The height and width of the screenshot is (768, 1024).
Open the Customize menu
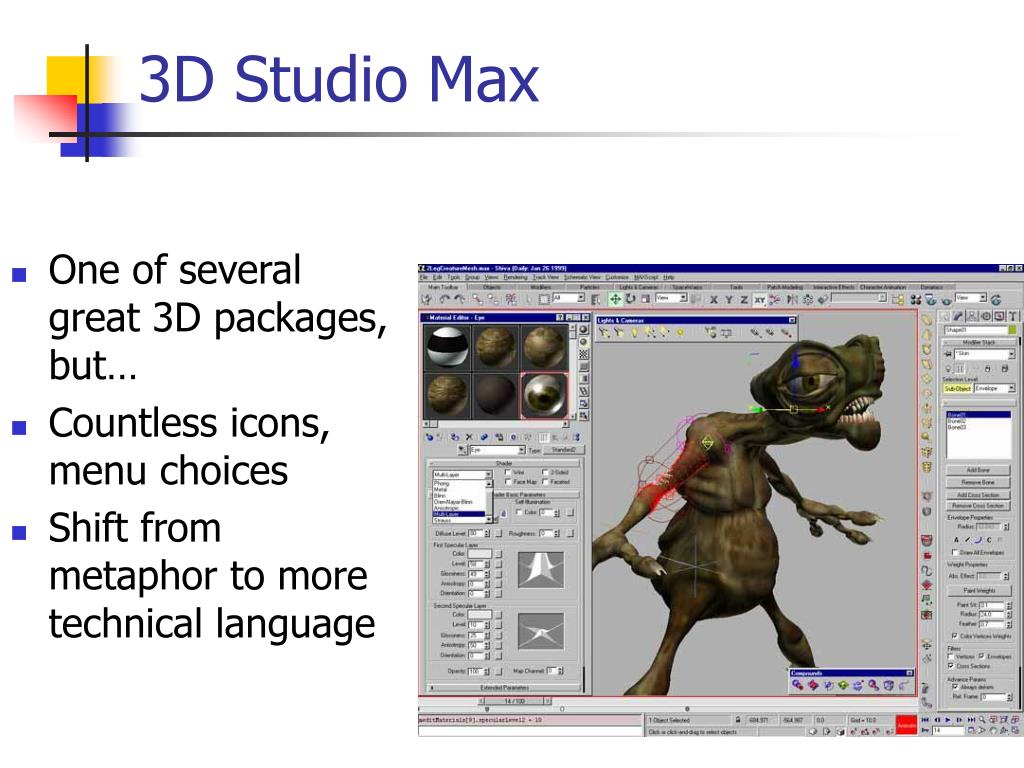(617, 278)
